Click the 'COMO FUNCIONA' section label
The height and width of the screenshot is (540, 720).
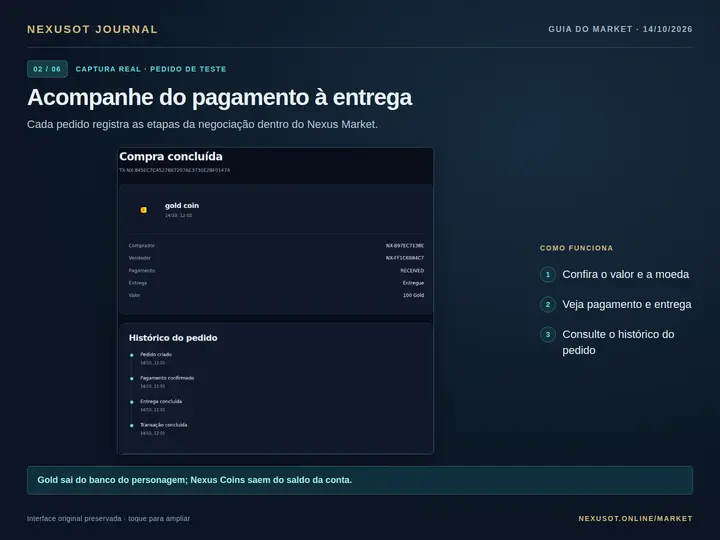pos(576,248)
